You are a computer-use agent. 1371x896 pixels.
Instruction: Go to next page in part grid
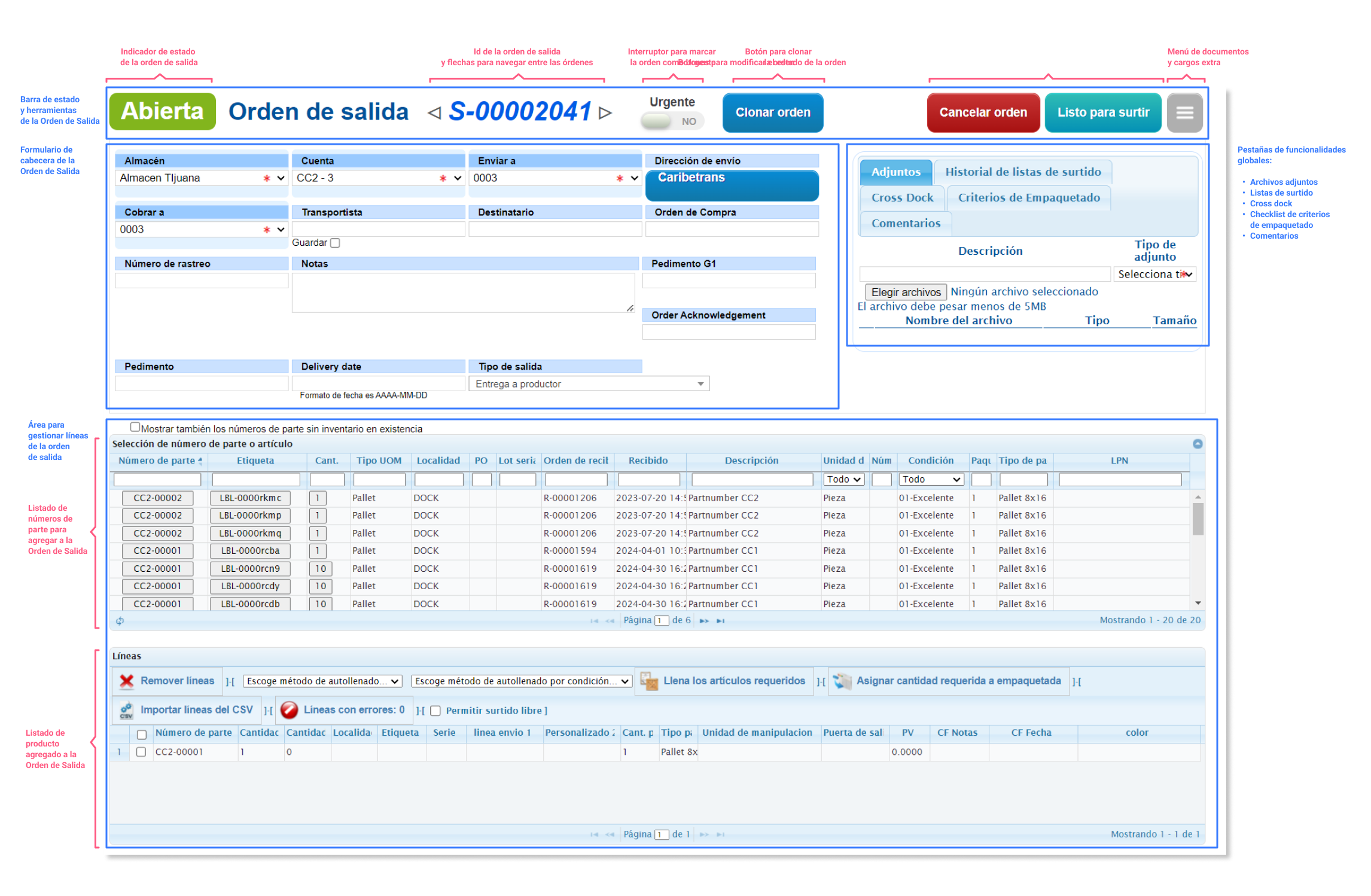coord(704,621)
